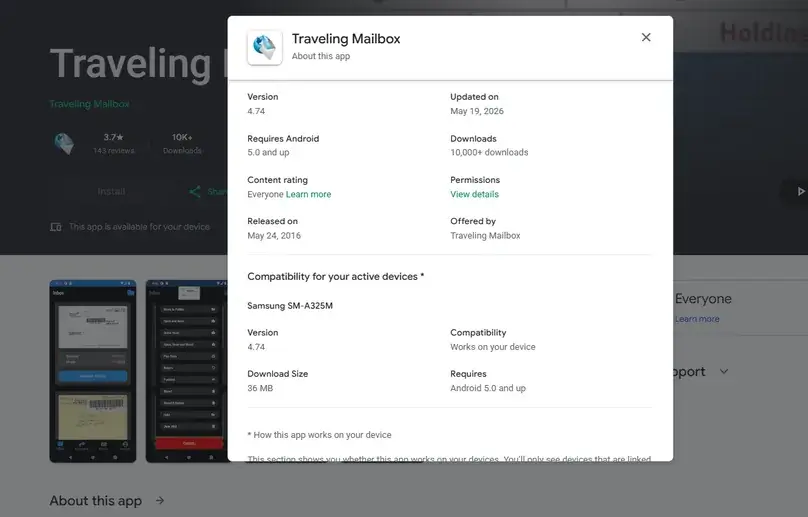
Task: Open the Traveling Mailbox developer link on the background page
Action: coord(89,104)
